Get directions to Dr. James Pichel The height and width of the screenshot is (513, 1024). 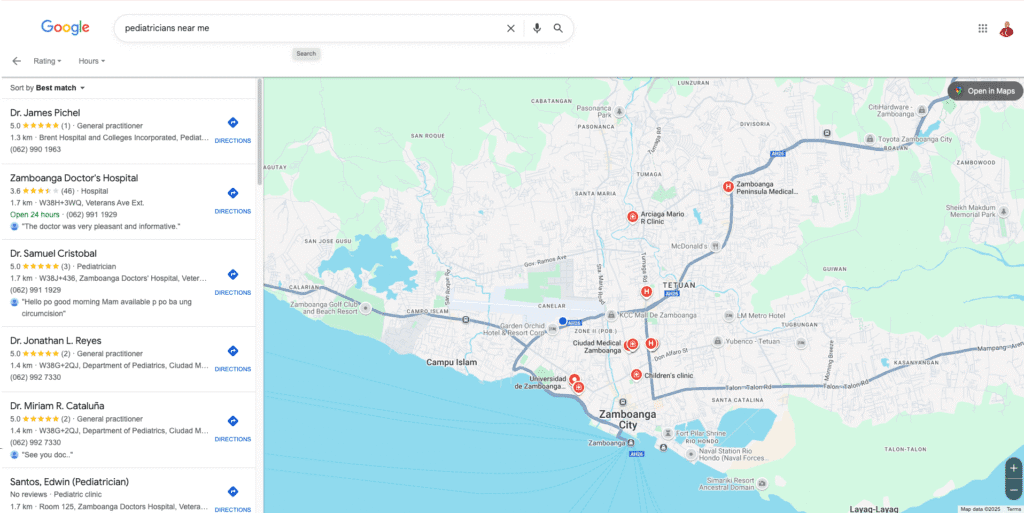point(232,129)
